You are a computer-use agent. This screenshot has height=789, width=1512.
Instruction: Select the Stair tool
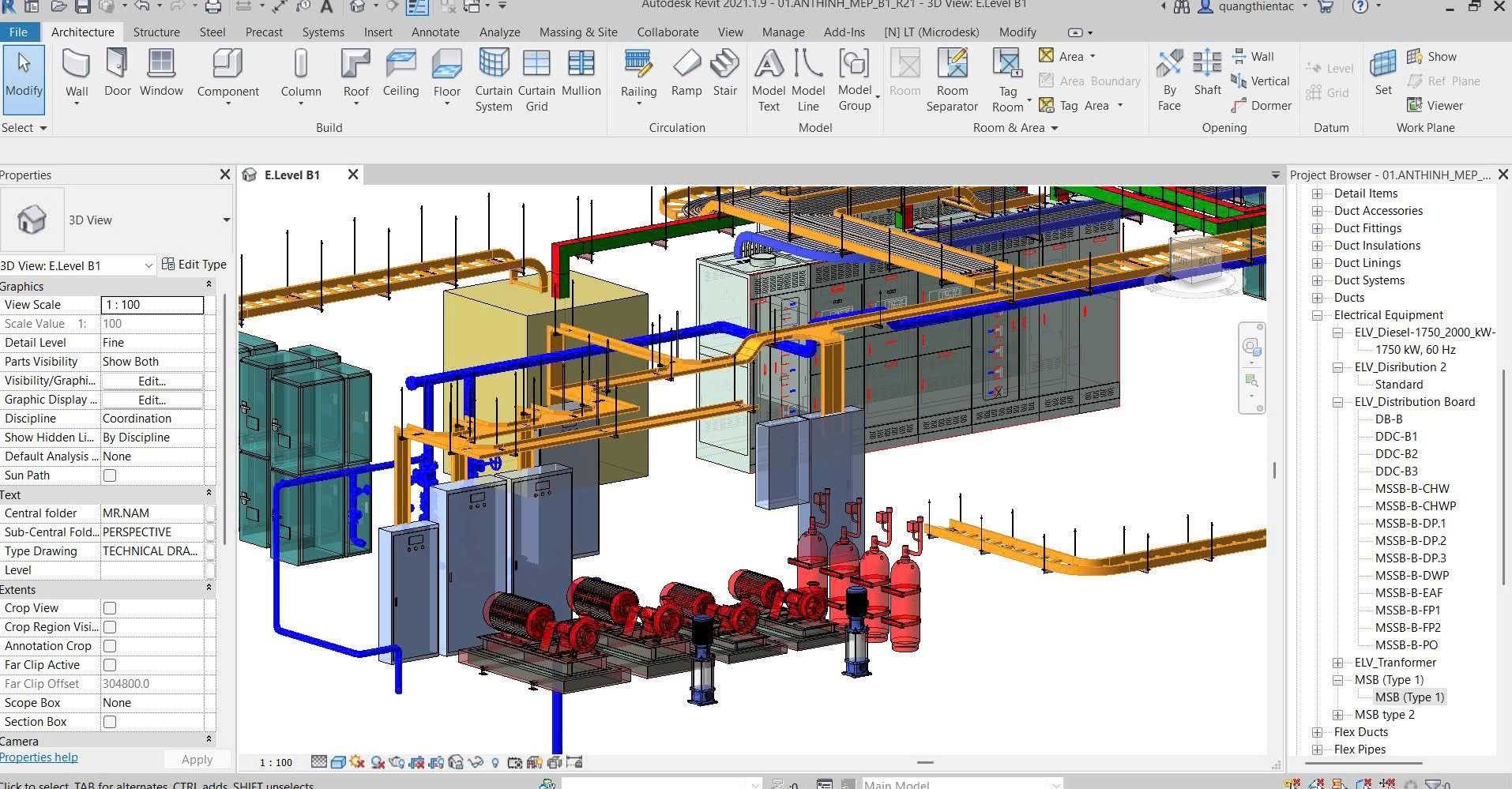coord(724,73)
